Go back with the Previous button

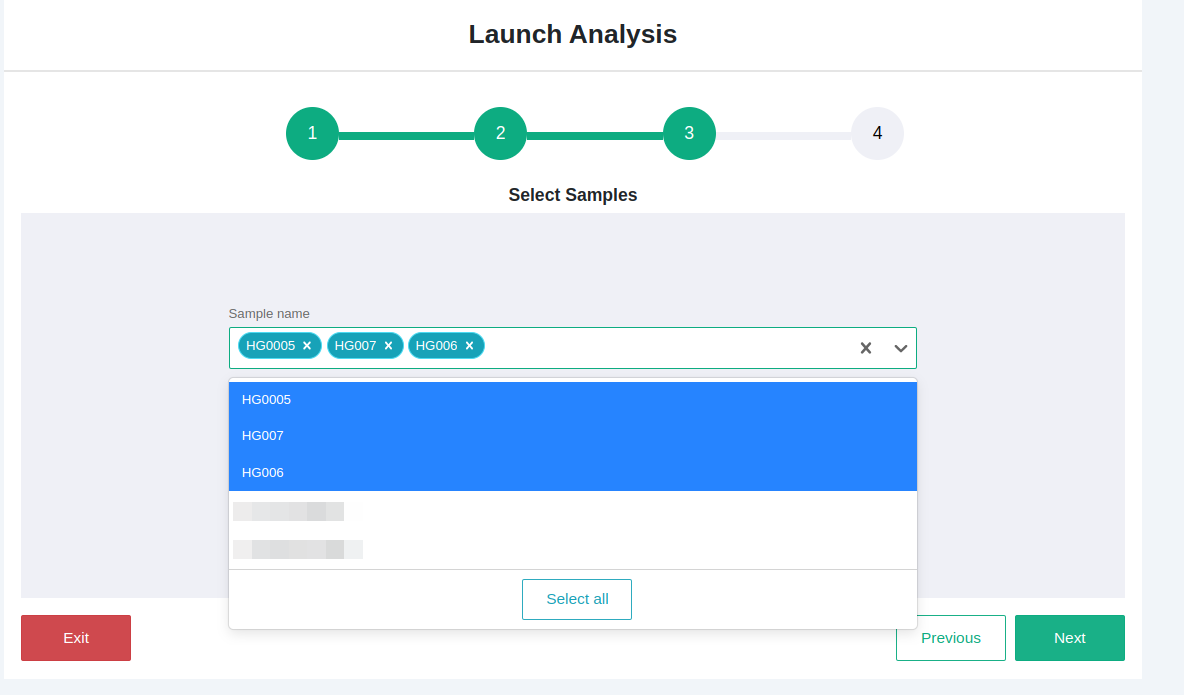point(950,638)
